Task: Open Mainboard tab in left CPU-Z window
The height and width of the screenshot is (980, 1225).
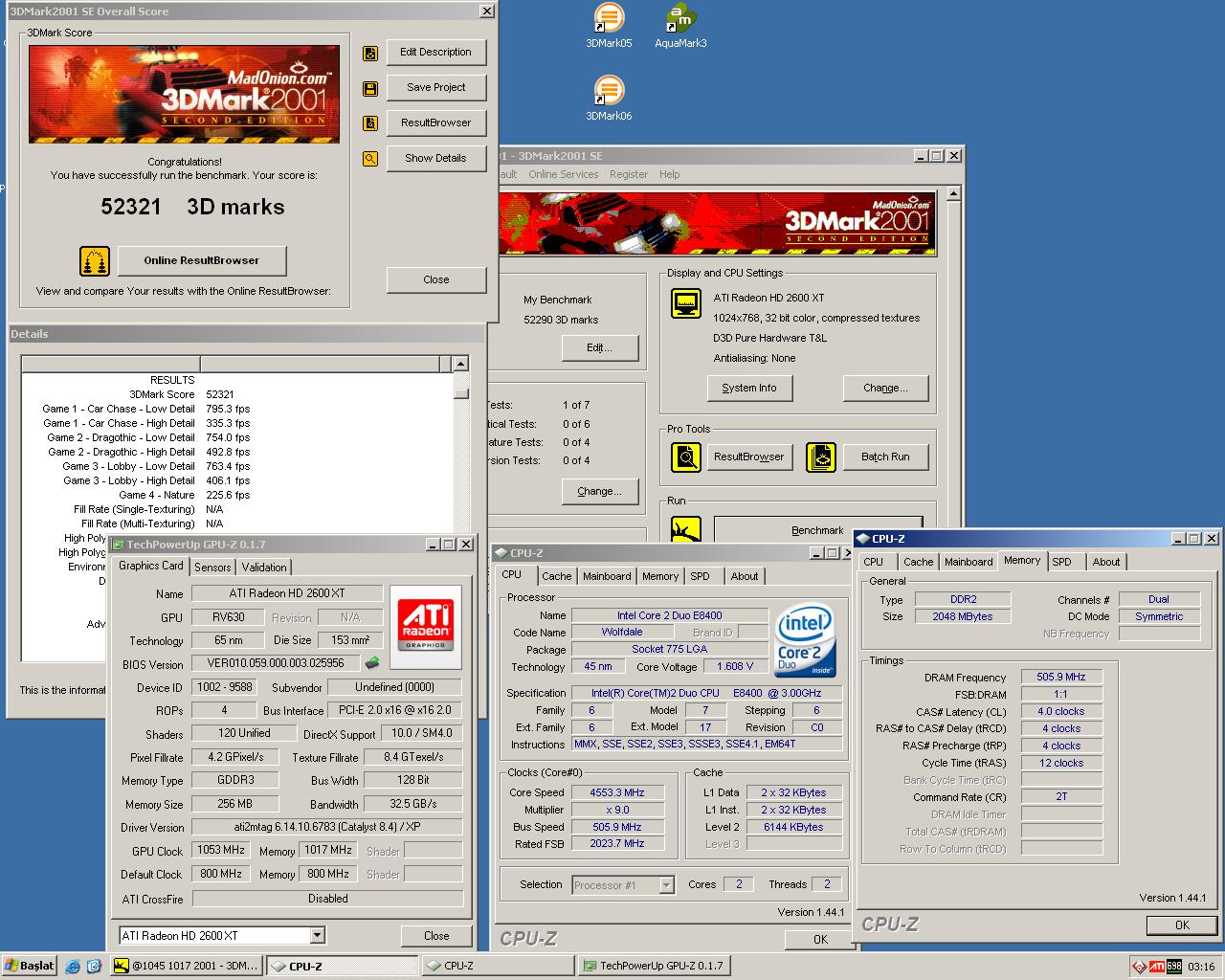Action: (x=607, y=576)
